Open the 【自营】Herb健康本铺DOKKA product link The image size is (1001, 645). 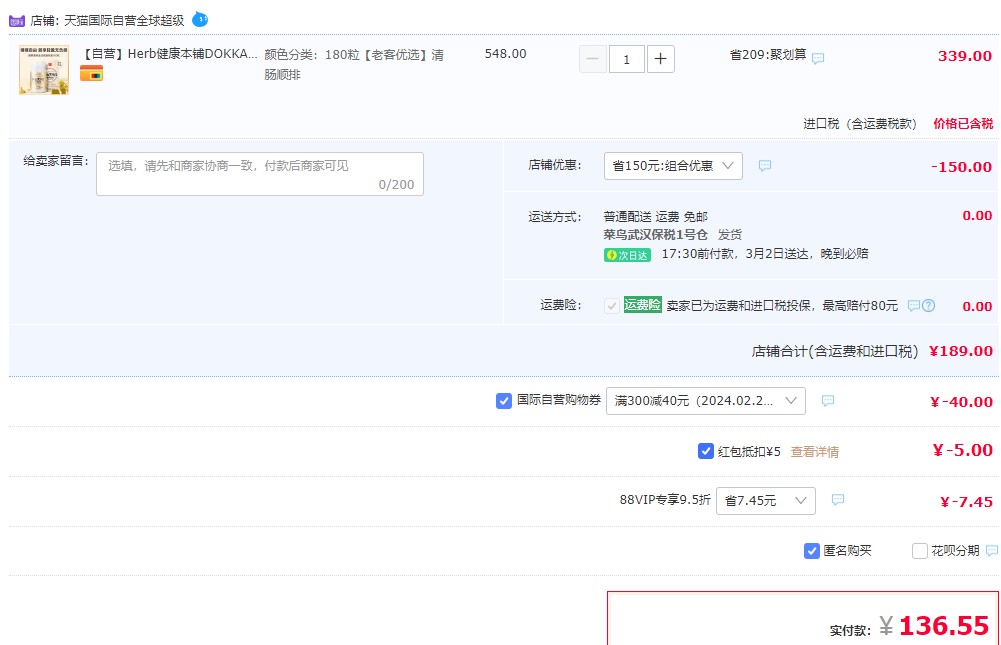pyautogui.click(x=169, y=54)
